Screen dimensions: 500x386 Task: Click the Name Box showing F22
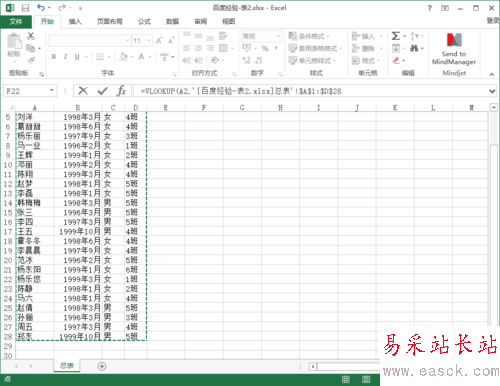[26, 91]
